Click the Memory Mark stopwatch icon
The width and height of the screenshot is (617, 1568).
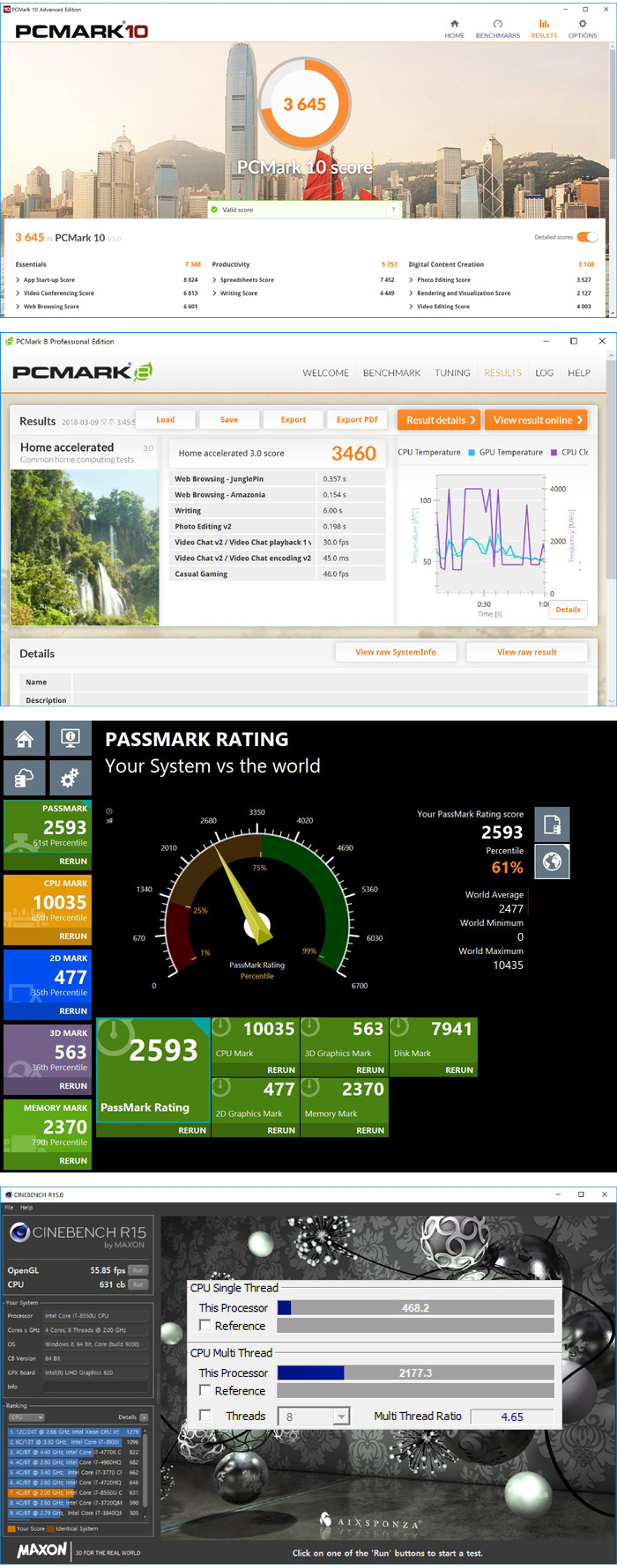[x=310, y=1087]
